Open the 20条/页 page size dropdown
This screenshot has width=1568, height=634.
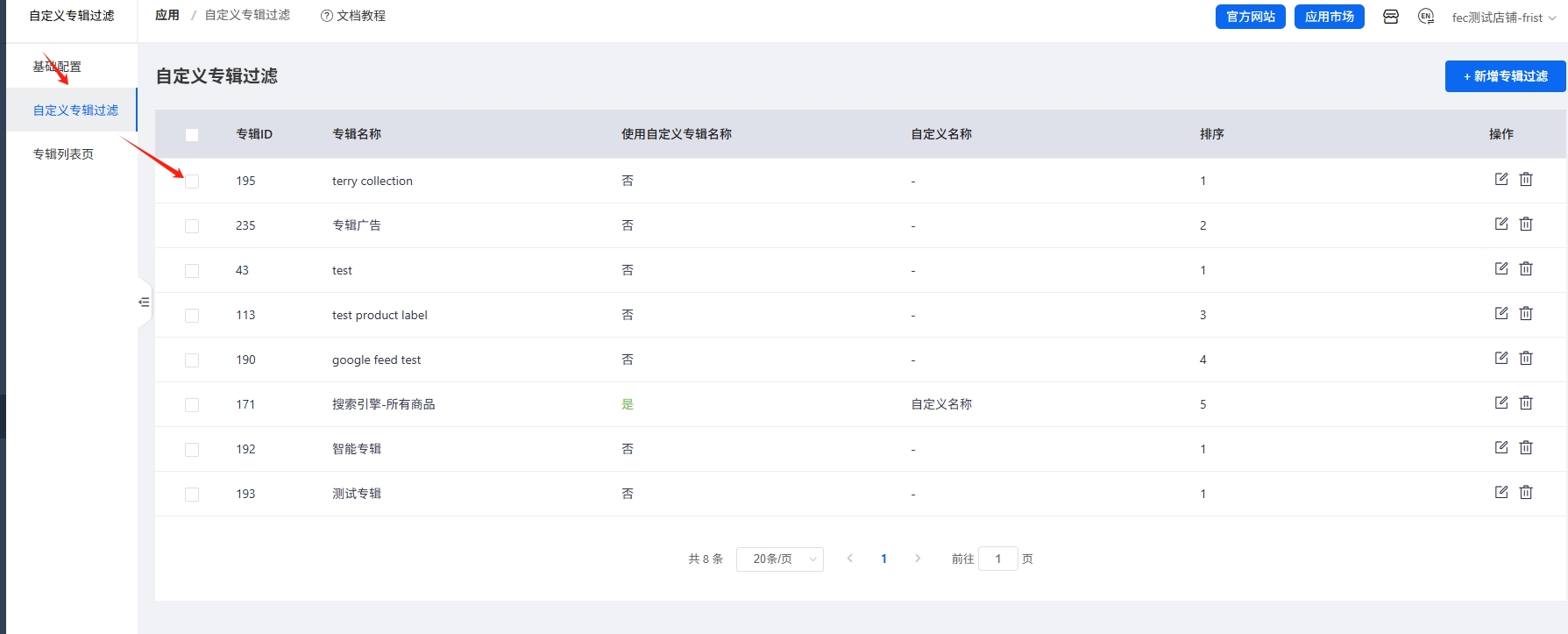coord(779,559)
